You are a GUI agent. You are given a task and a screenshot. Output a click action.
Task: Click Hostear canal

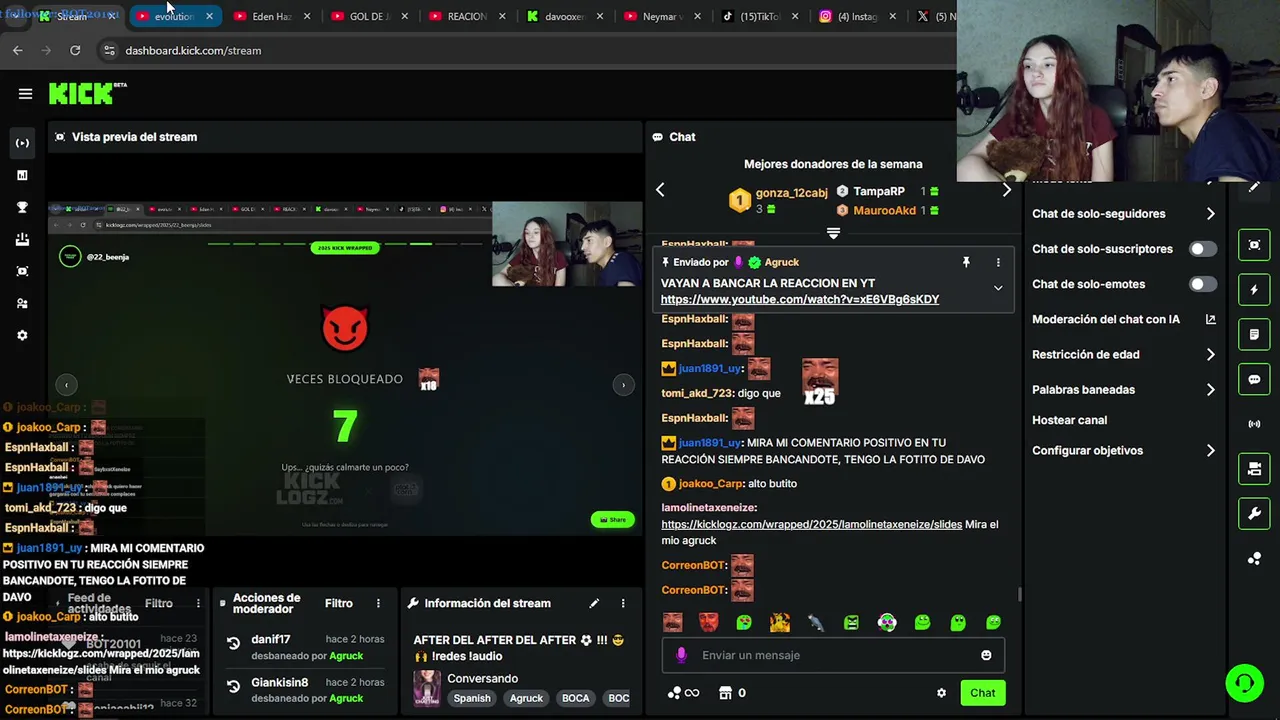(1069, 420)
